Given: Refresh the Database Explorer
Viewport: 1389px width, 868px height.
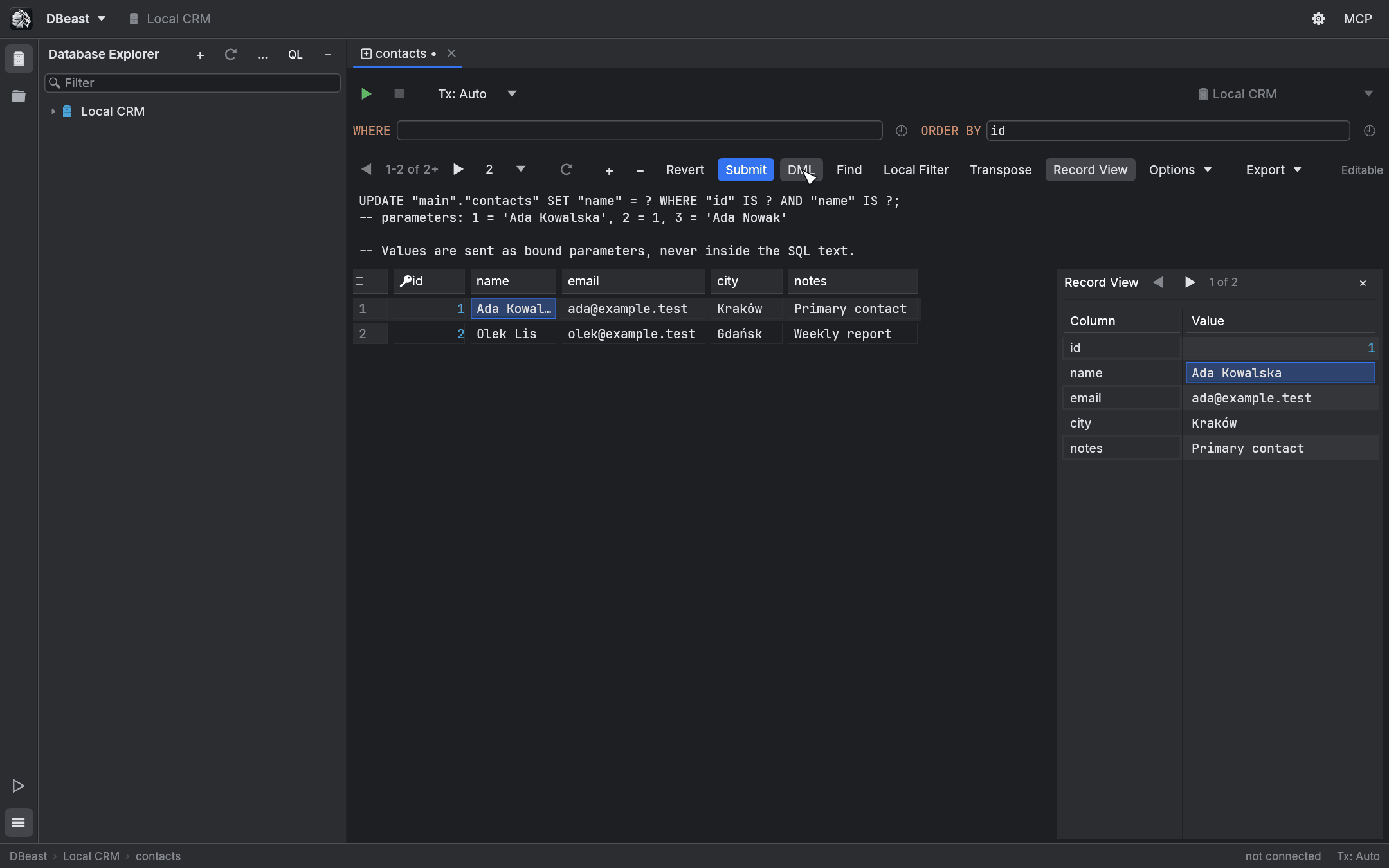Looking at the screenshot, I should [230, 55].
